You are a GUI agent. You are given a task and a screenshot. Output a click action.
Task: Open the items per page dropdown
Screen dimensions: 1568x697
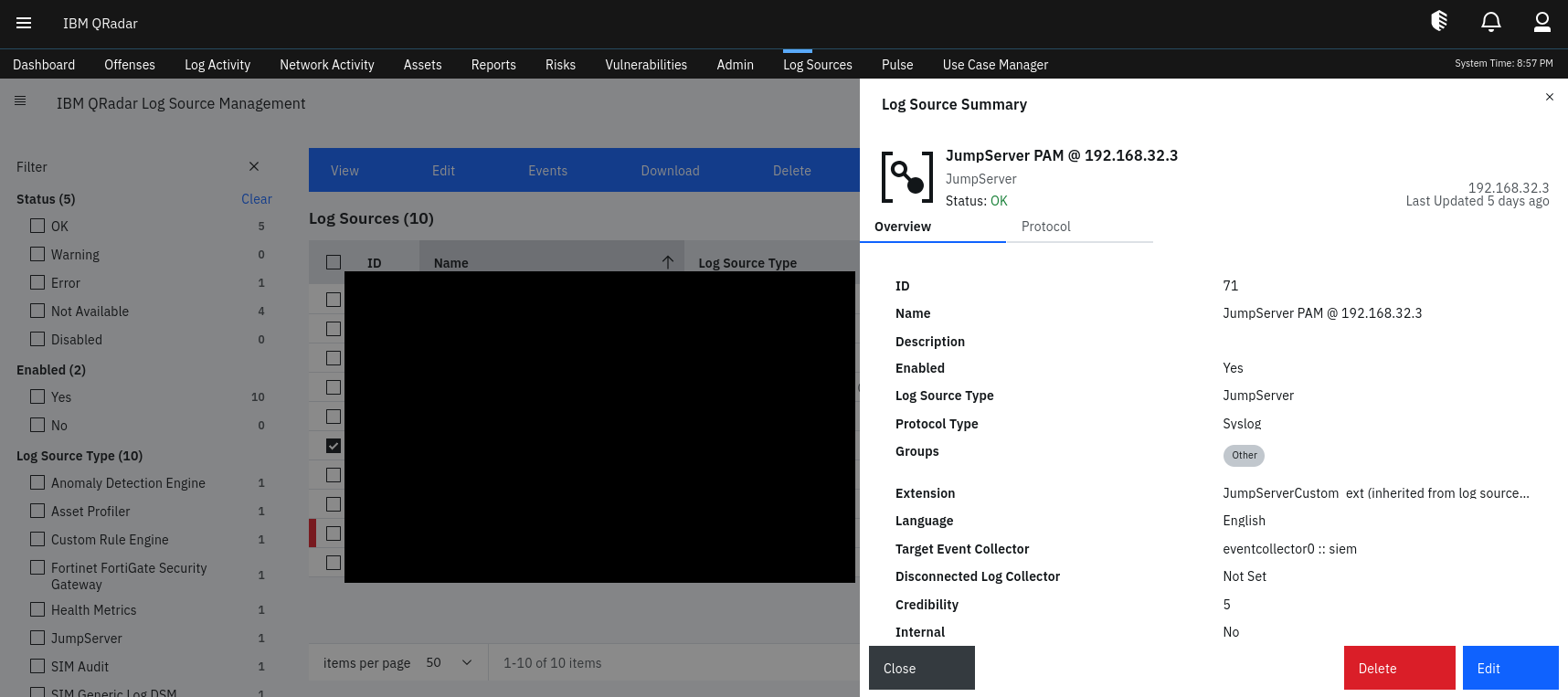point(450,662)
